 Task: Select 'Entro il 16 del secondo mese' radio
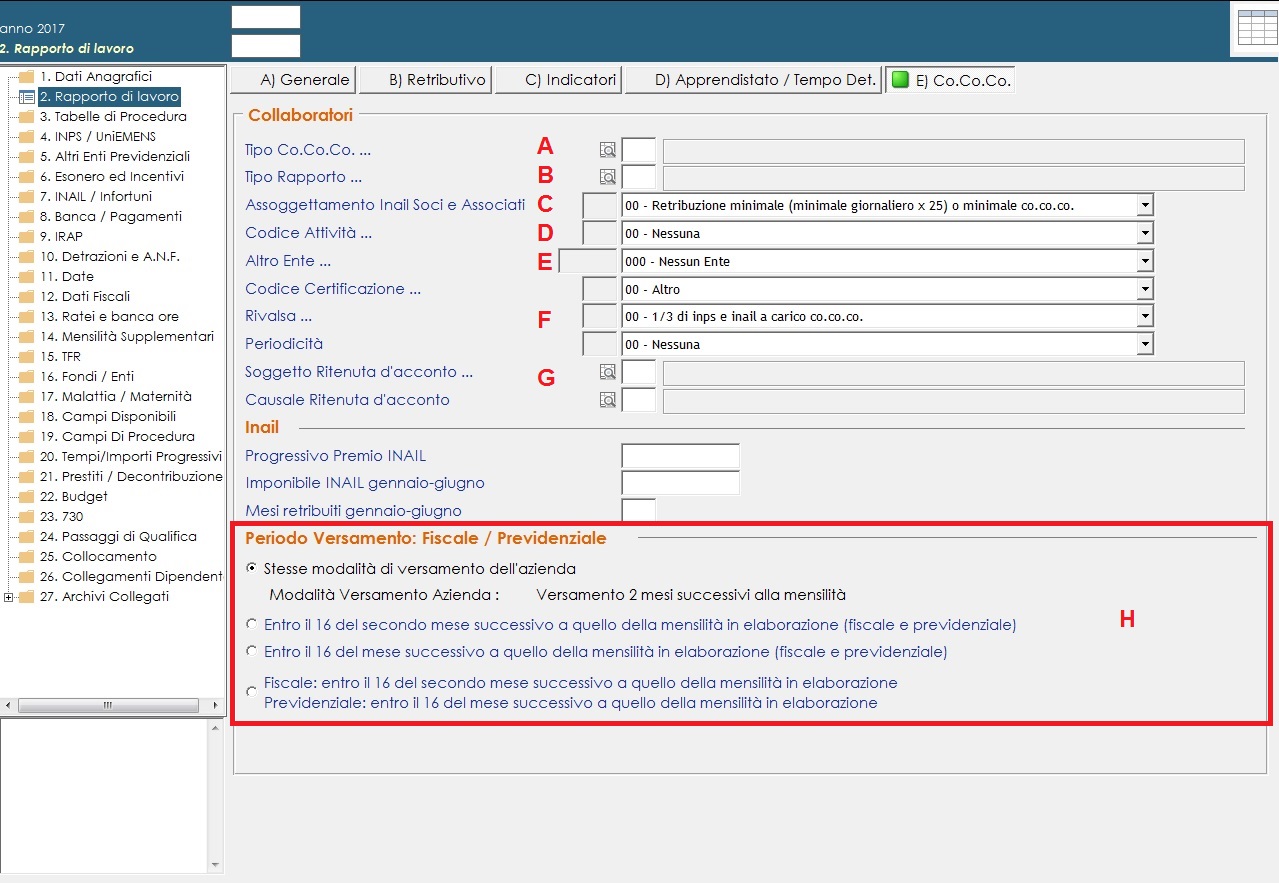coord(251,624)
